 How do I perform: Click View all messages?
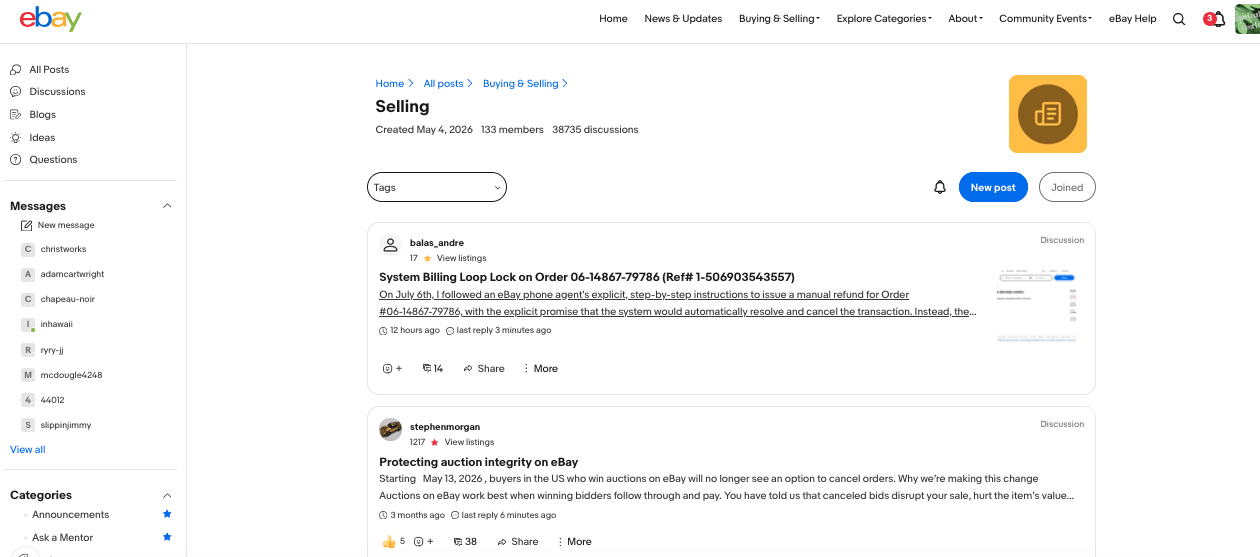pos(28,450)
